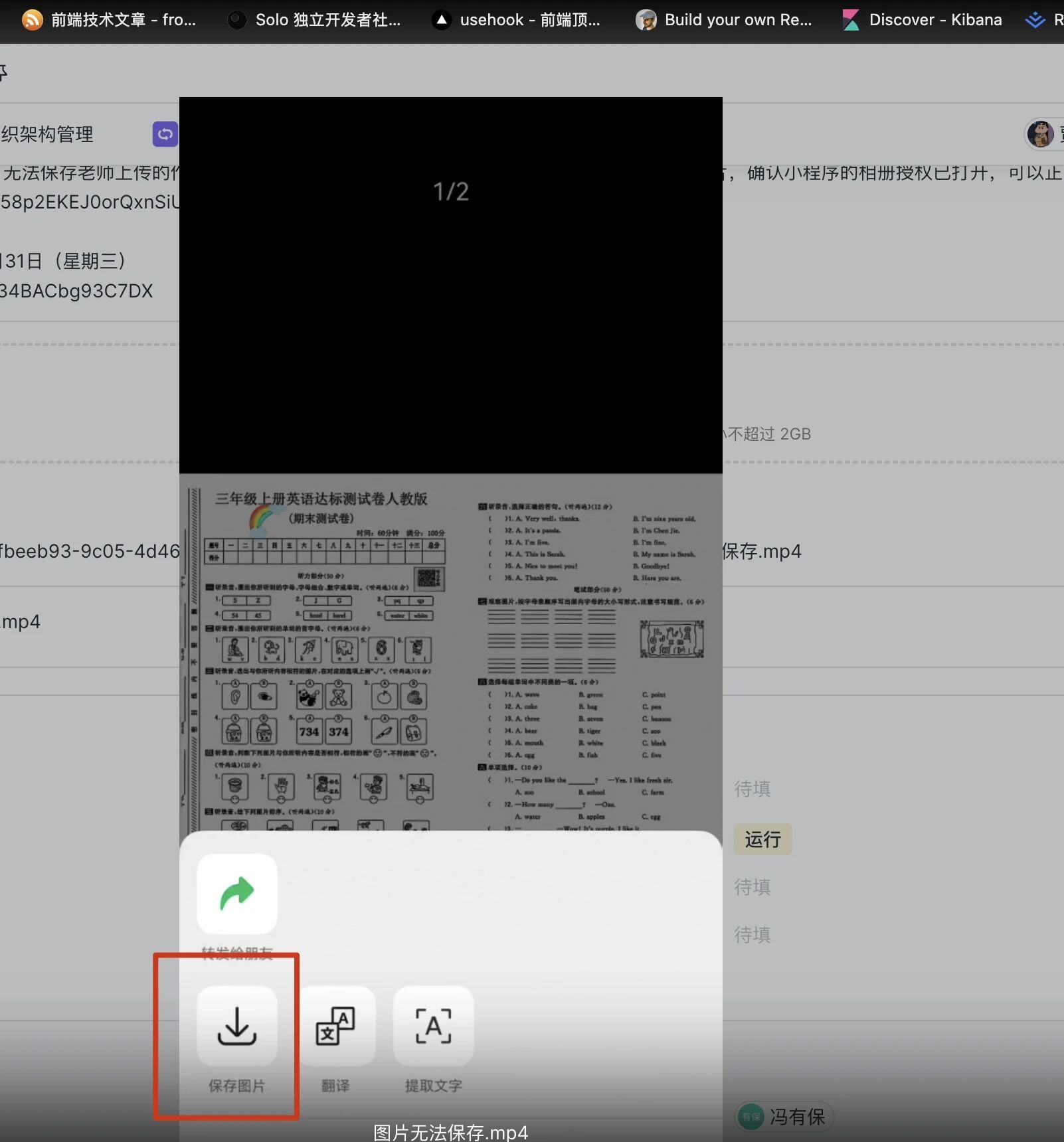Click the 保存.mp4 file name
Screen dimensions: 1064x1142
click(x=762, y=551)
